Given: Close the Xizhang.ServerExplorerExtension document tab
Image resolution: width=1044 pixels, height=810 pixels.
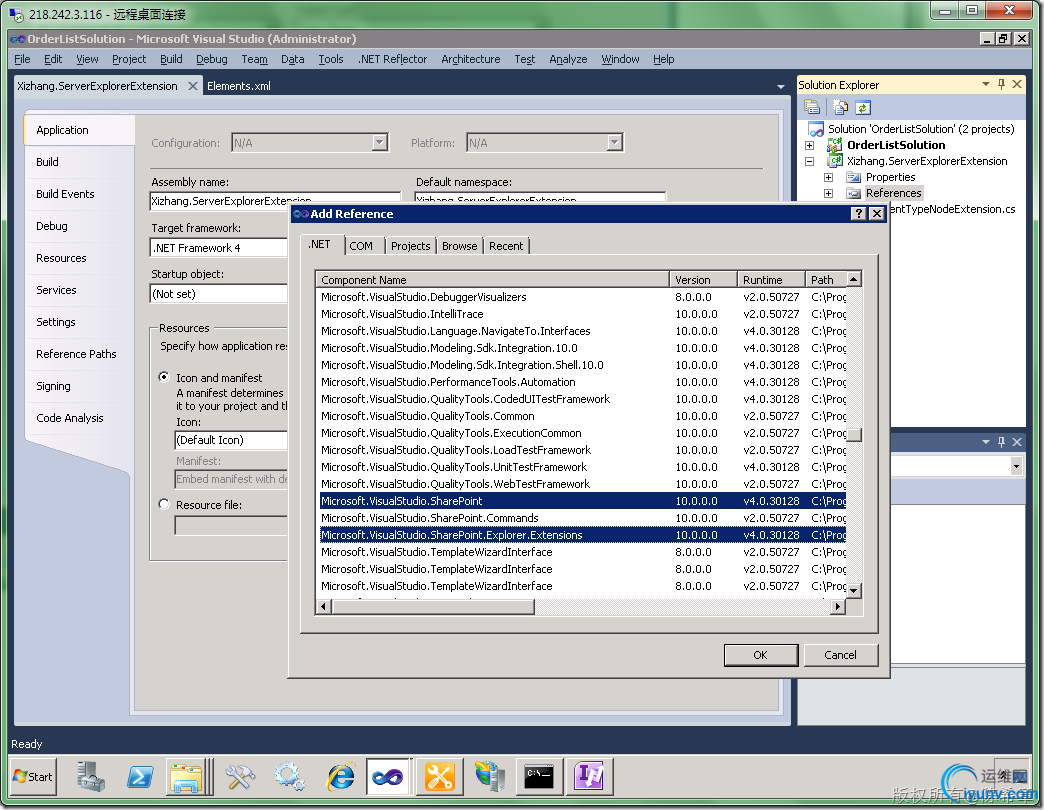Looking at the screenshot, I should coord(192,86).
